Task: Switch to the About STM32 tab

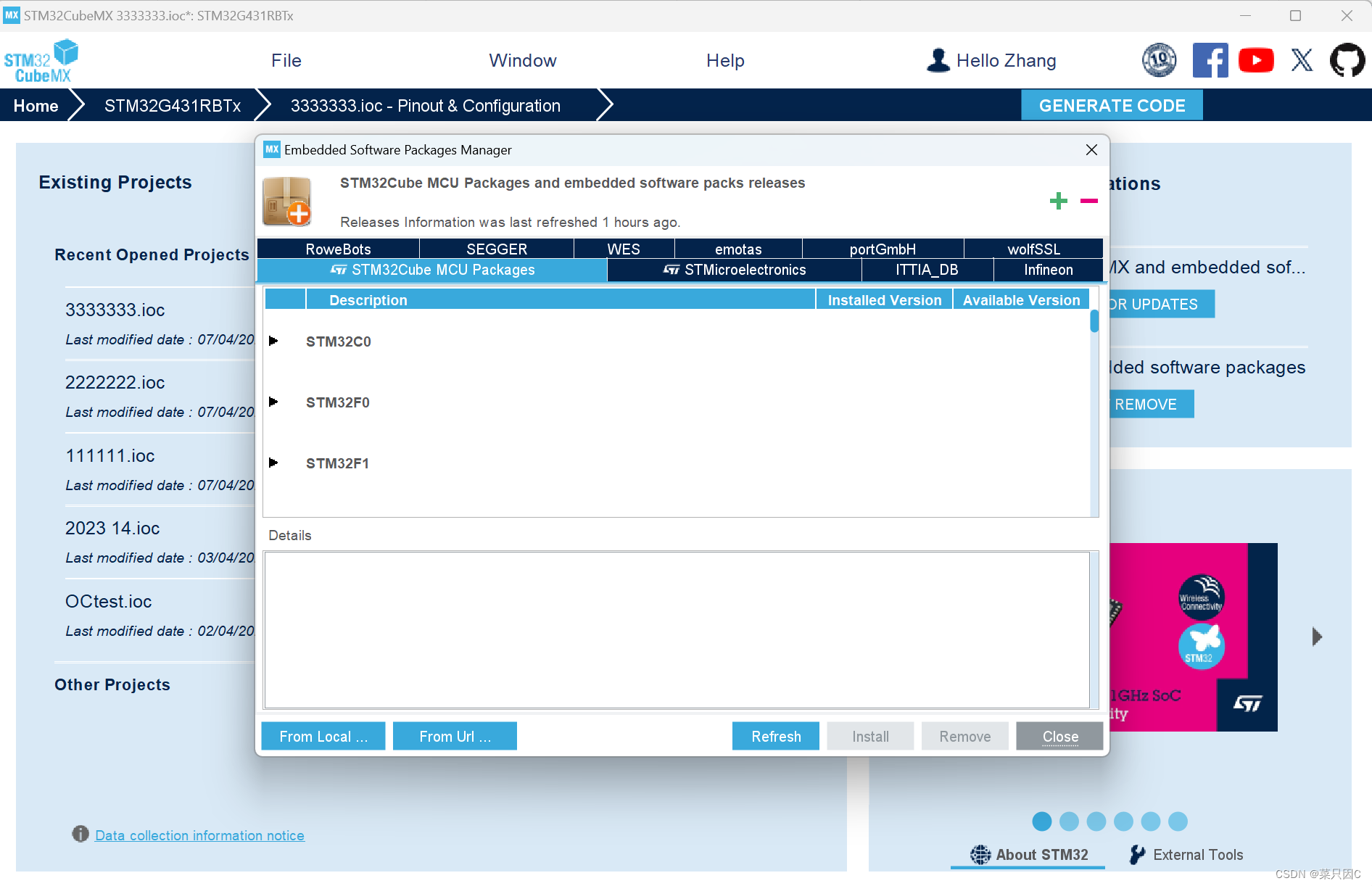Action: click(1029, 855)
